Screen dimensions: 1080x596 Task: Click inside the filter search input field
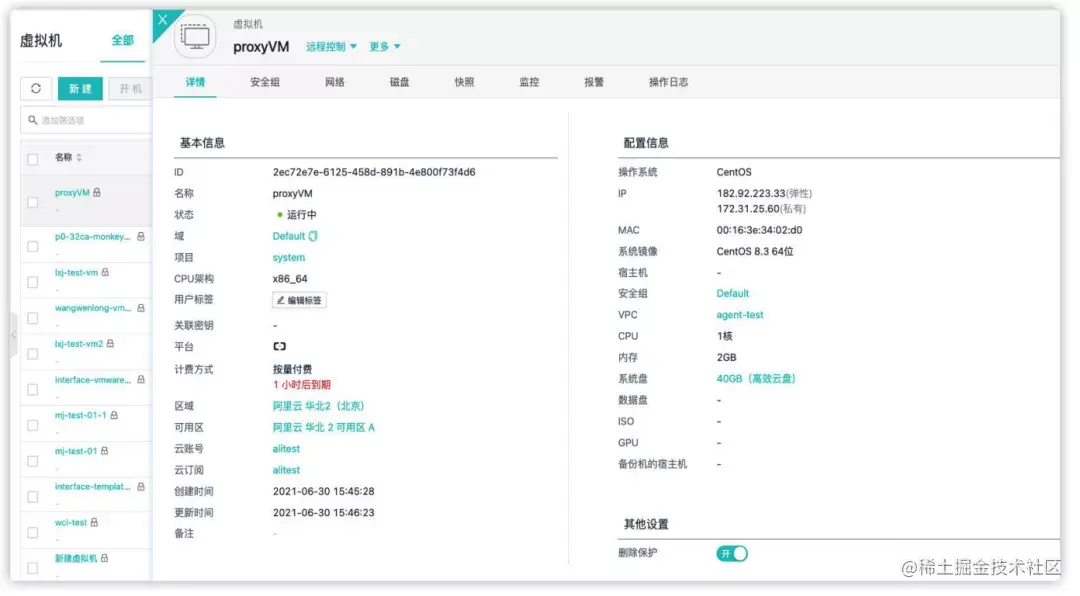coord(70,120)
